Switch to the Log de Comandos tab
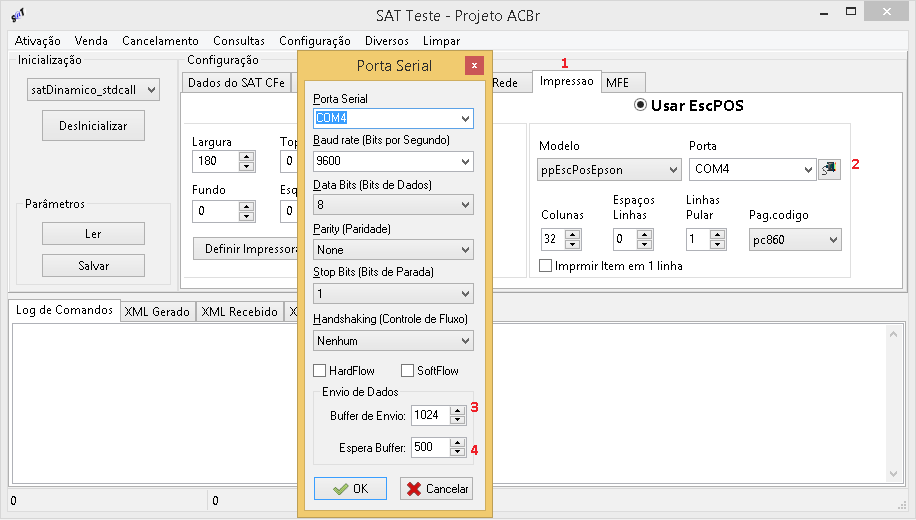Viewport: 916px width, 520px height. point(64,310)
